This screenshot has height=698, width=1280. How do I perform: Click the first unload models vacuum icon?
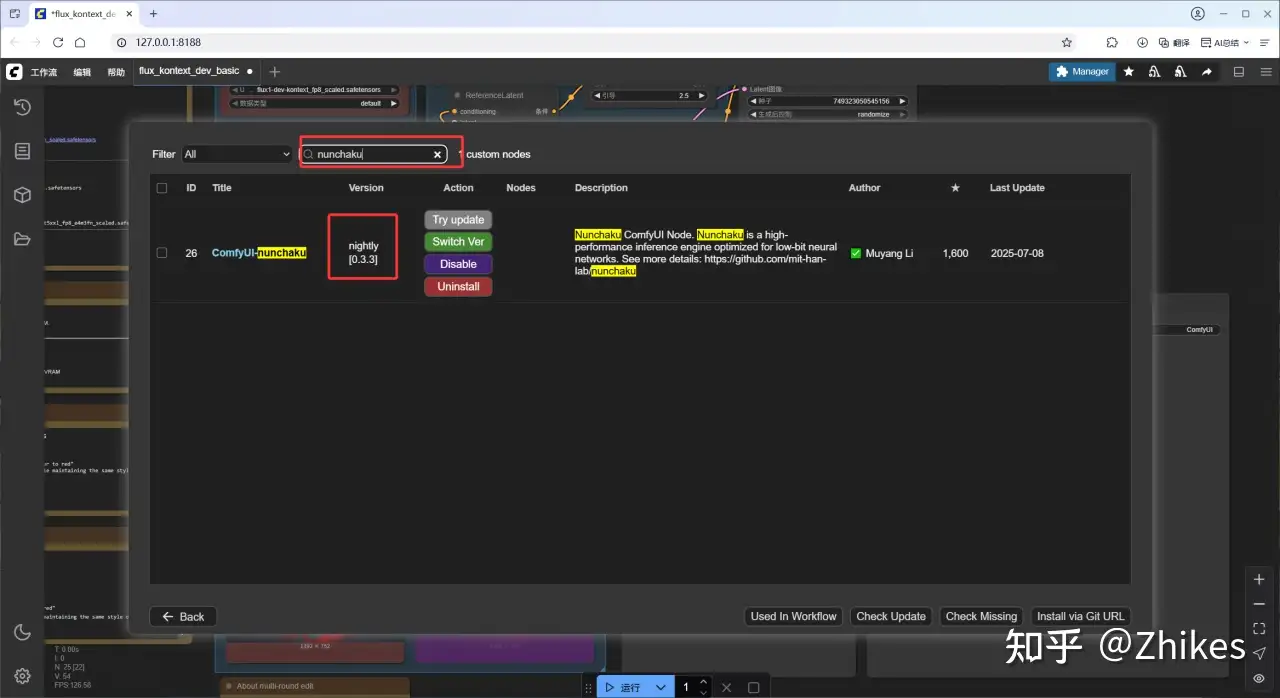point(1155,72)
